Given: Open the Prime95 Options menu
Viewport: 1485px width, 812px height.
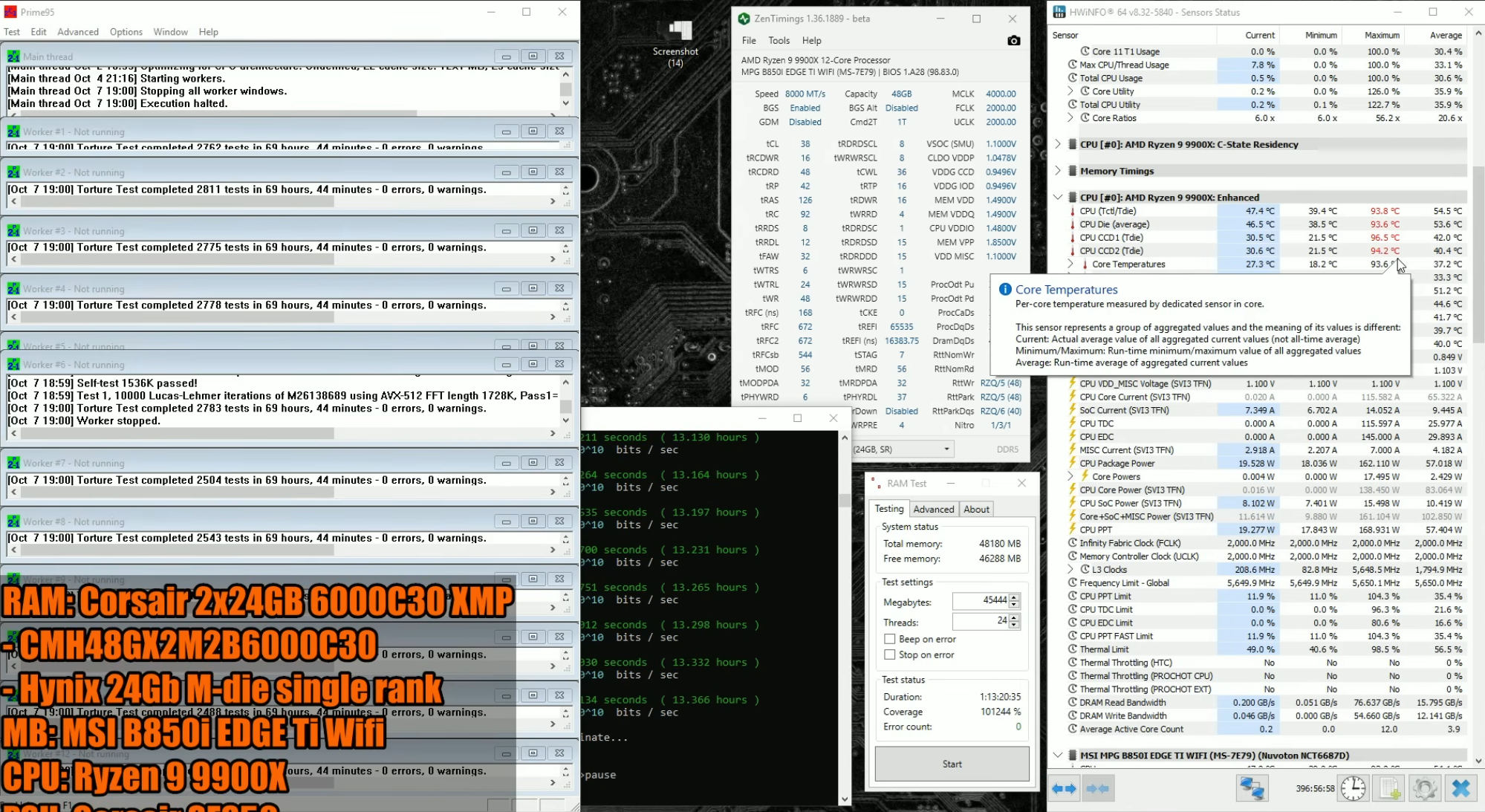Looking at the screenshot, I should tap(126, 32).
